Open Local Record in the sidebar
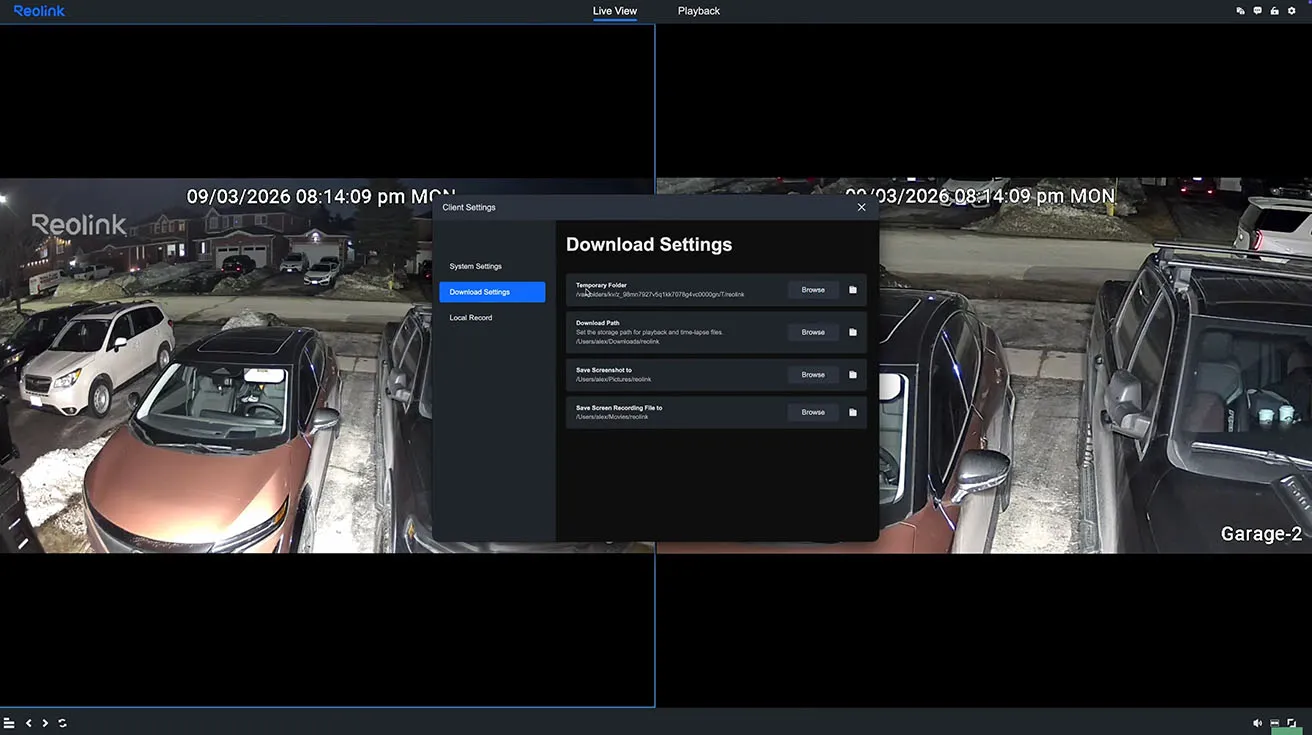This screenshot has width=1312, height=735. click(x=470, y=318)
